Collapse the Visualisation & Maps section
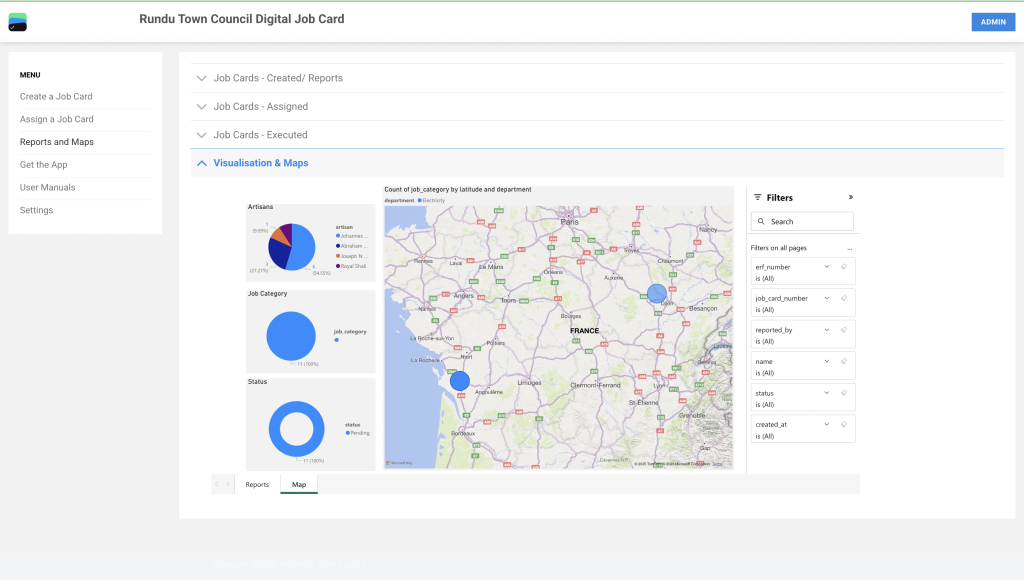1024x580 pixels. [x=260, y=163]
